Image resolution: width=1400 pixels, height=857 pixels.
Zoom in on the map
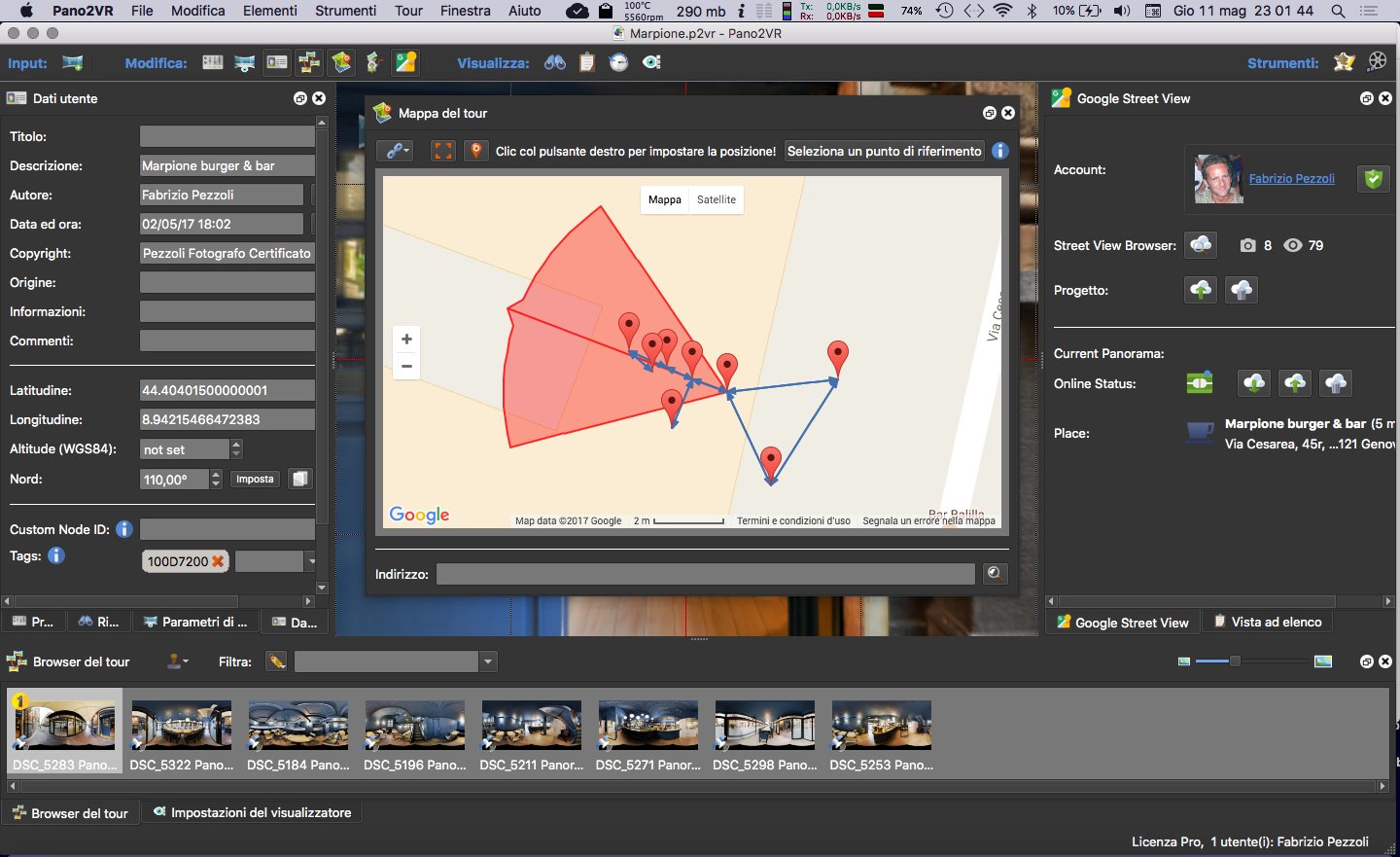coord(406,339)
